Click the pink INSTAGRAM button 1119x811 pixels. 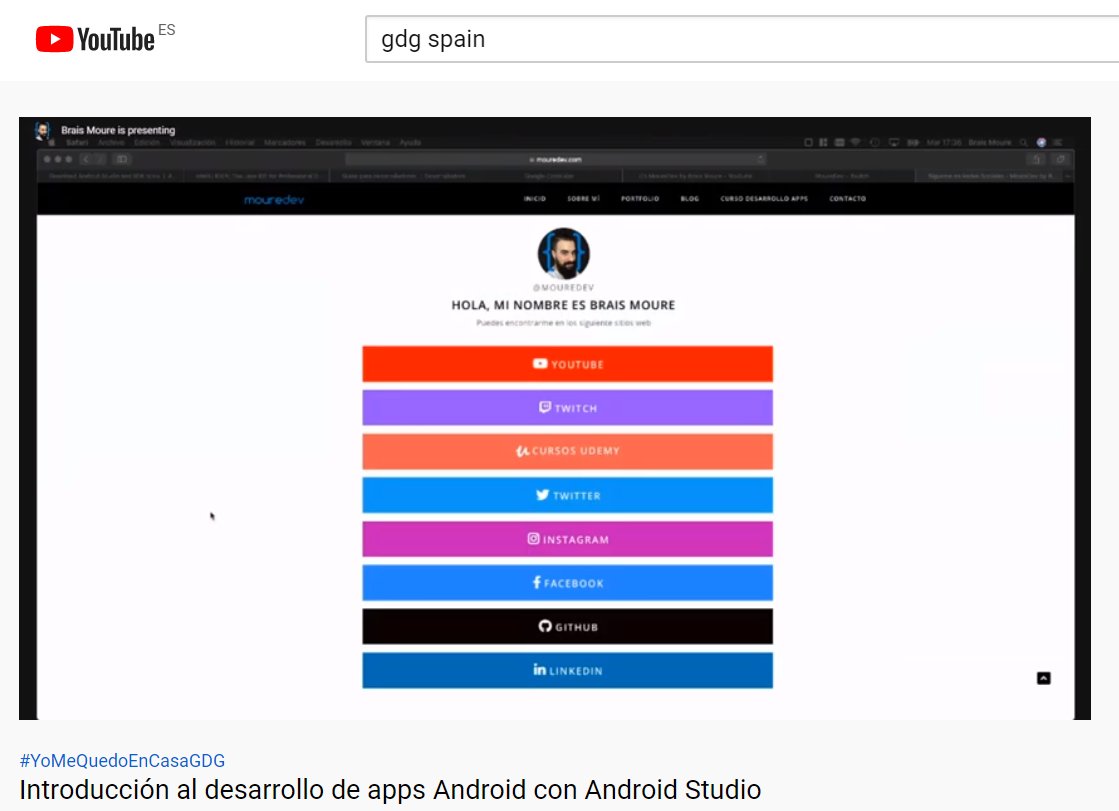coord(567,539)
